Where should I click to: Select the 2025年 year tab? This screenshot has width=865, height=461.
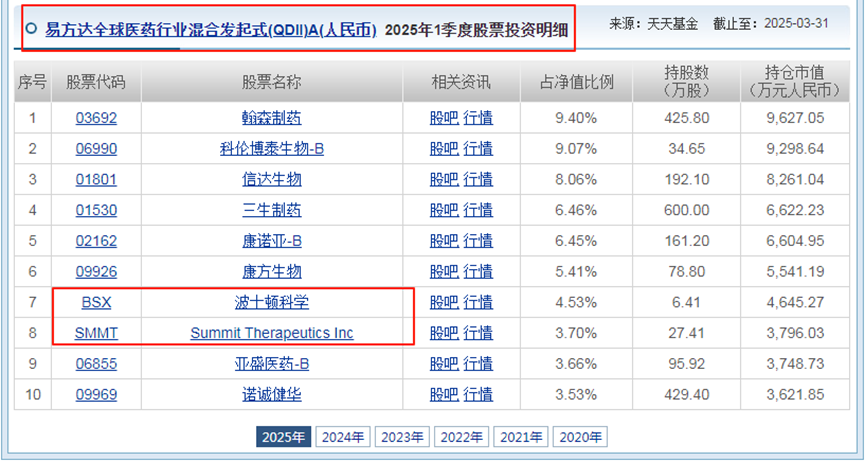click(x=284, y=437)
